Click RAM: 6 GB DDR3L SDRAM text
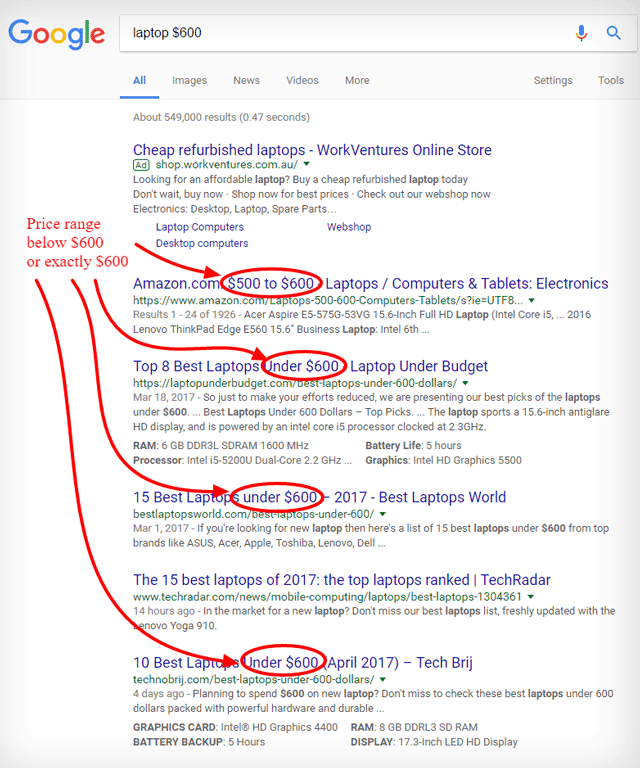The height and width of the screenshot is (768, 640). (x=221, y=446)
